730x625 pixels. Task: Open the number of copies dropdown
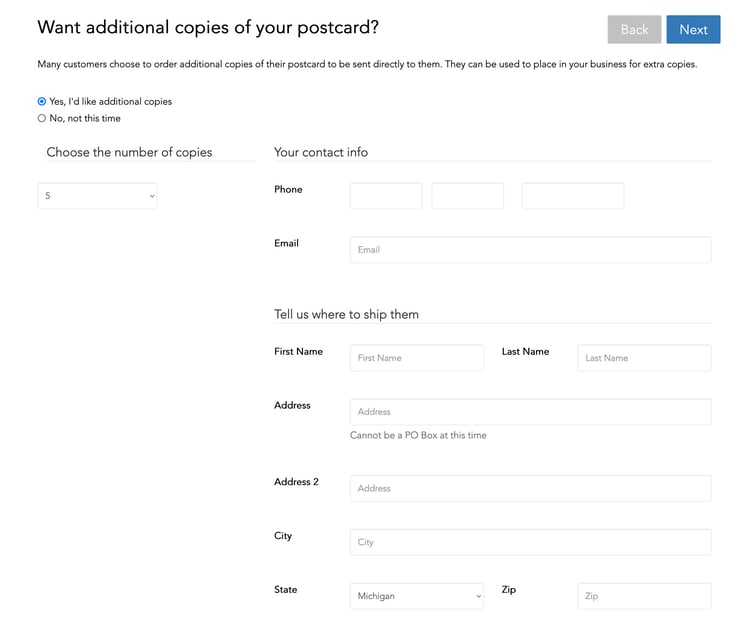coord(97,196)
